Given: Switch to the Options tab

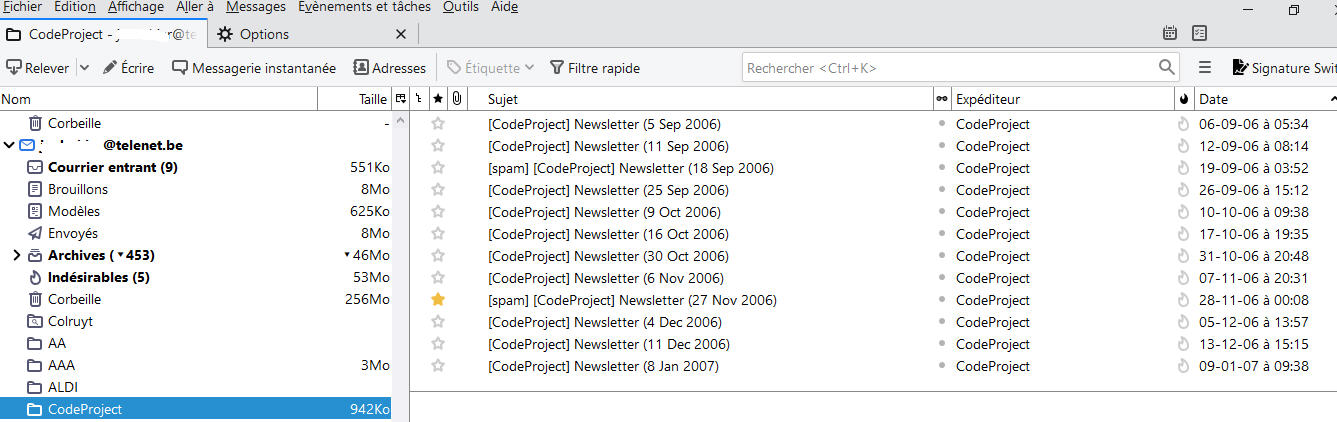Looking at the screenshot, I should (264, 34).
